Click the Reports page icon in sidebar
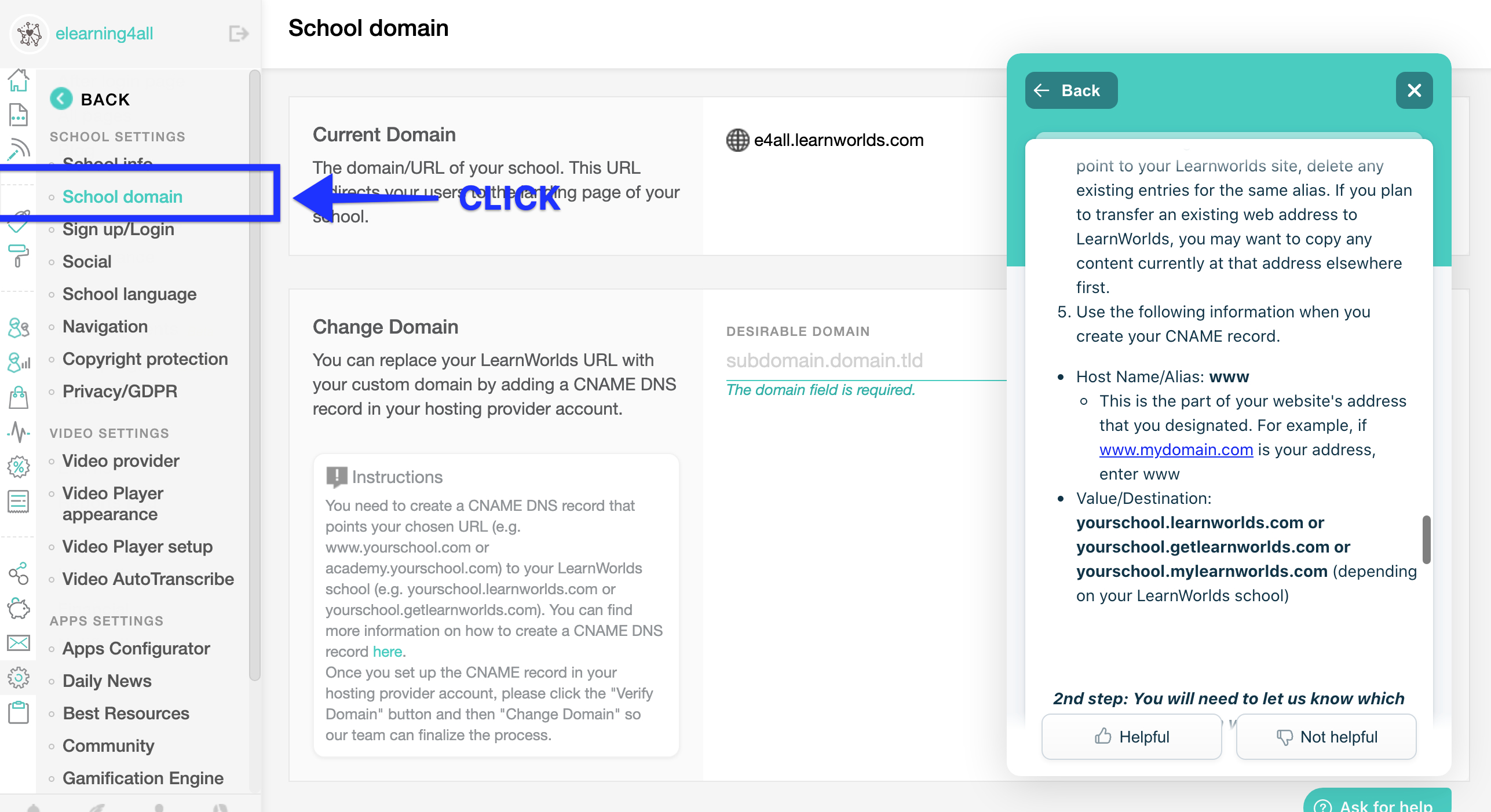This screenshot has height=812, width=1491. pos(19,115)
